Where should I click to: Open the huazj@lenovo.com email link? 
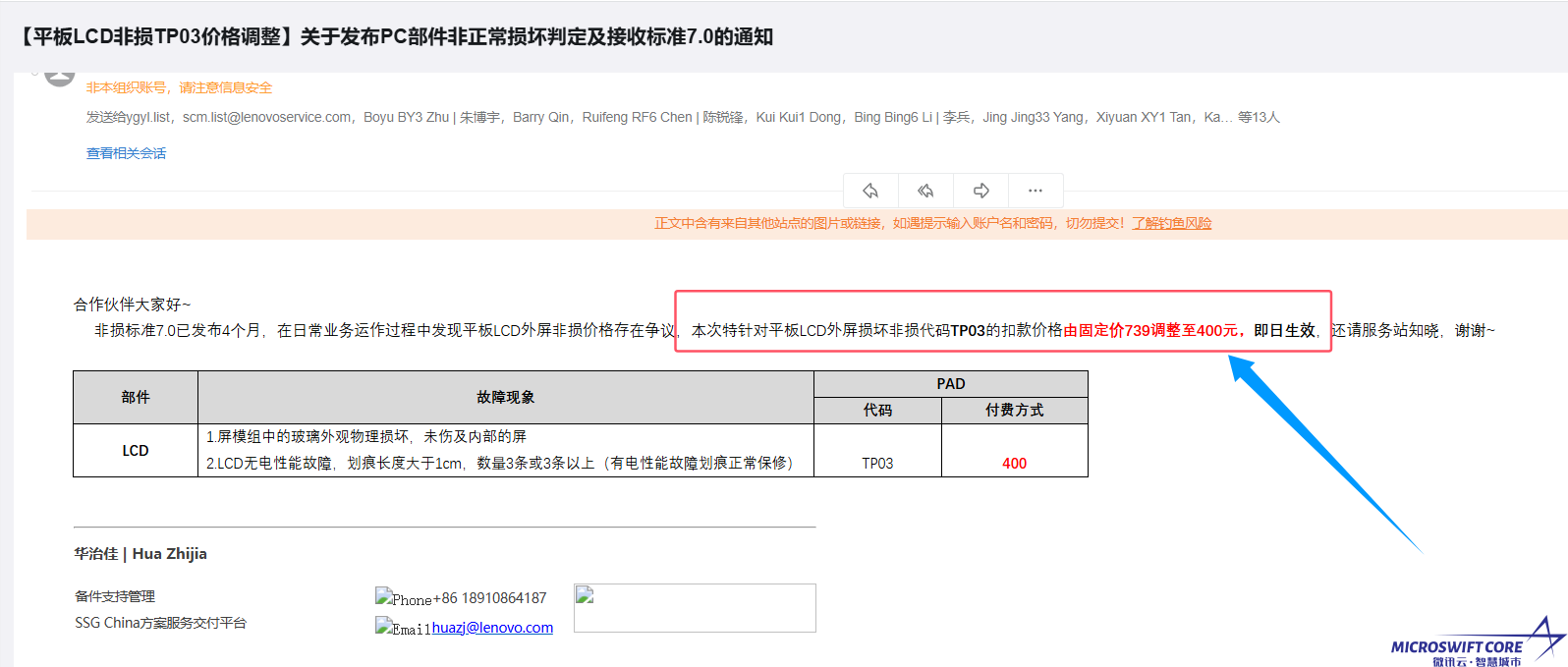[x=492, y=628]
